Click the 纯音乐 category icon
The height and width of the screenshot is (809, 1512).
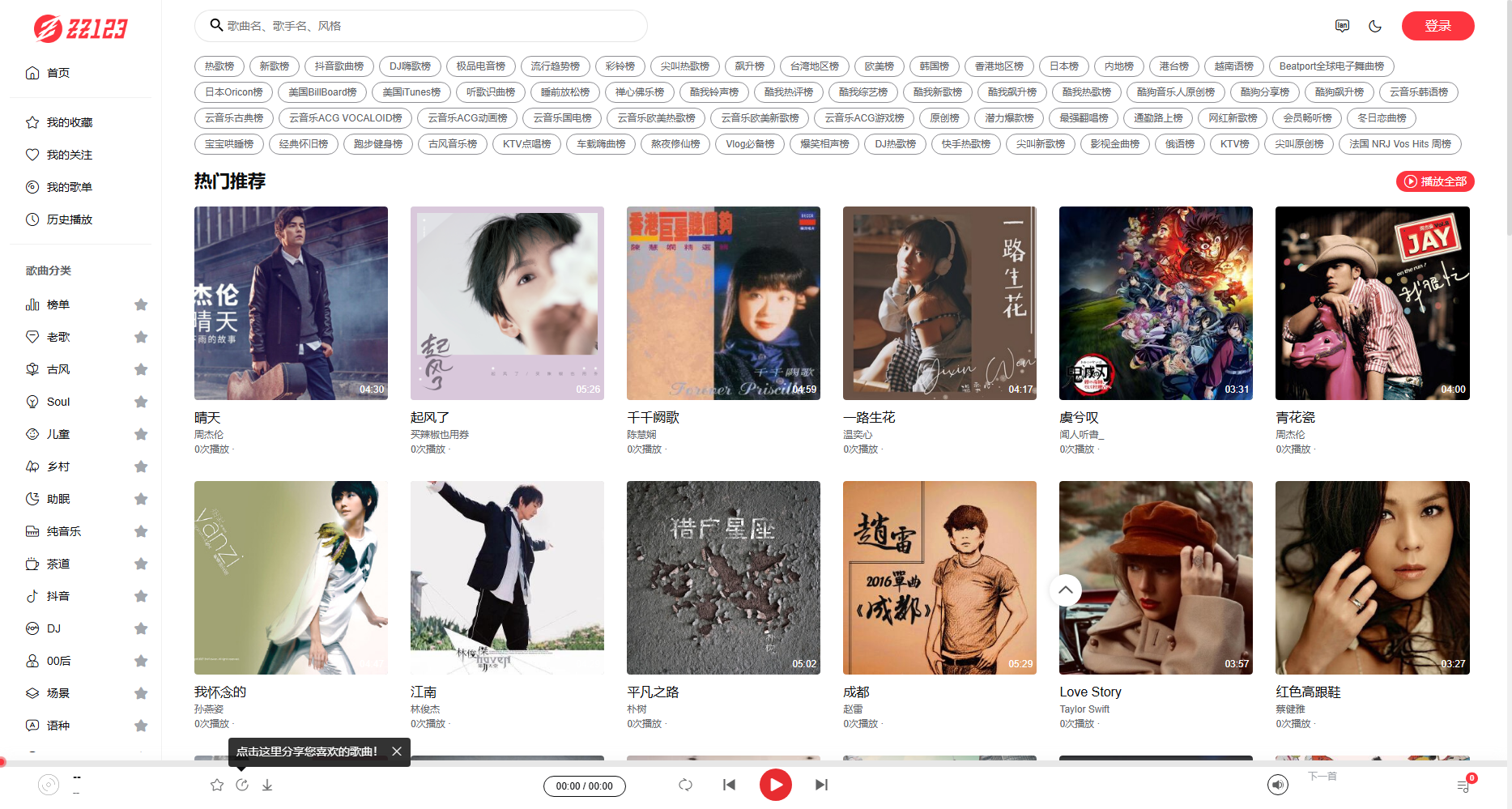click(x=32, y=531)
